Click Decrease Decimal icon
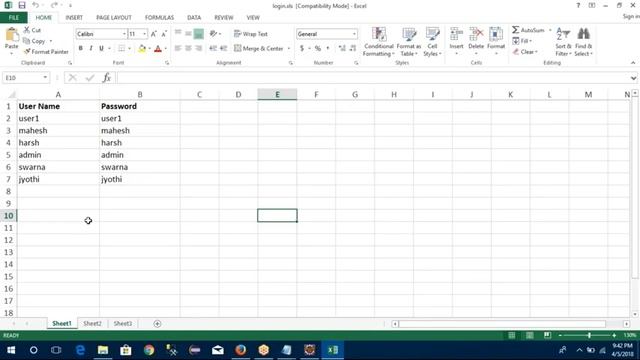Viewport: 640px width, 360px height. click(x=353, y=49)
